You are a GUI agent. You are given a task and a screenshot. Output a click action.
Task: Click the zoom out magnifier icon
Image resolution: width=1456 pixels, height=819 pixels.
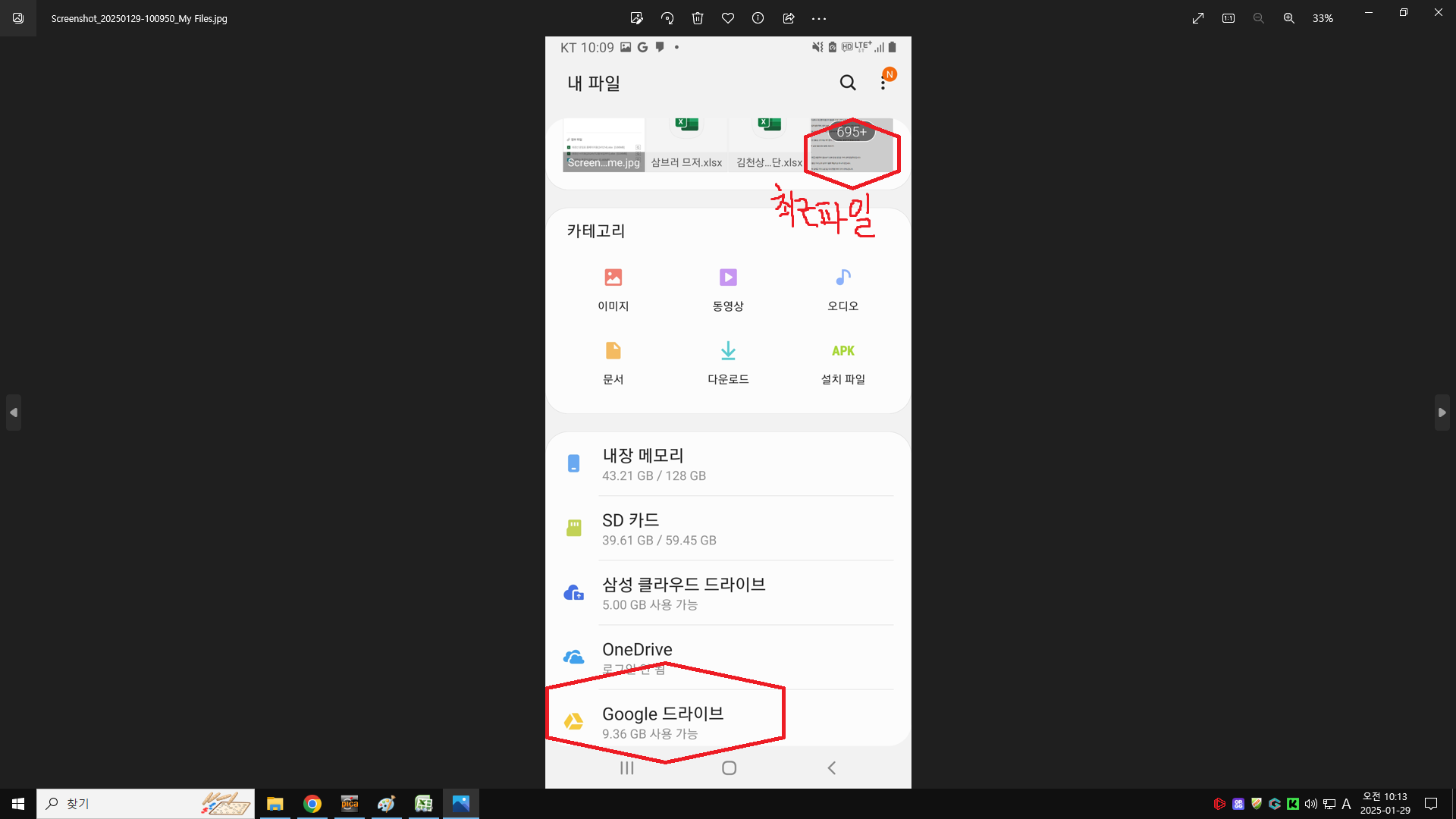(x=1259, y=18)
